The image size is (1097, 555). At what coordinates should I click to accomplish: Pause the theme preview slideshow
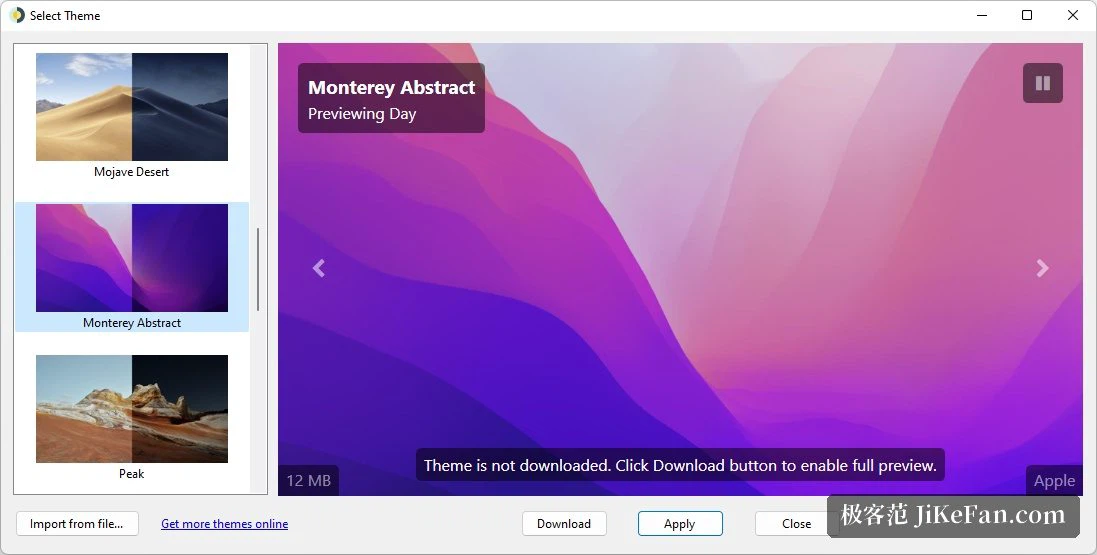pyautogui.click(x=1042, y=83)
